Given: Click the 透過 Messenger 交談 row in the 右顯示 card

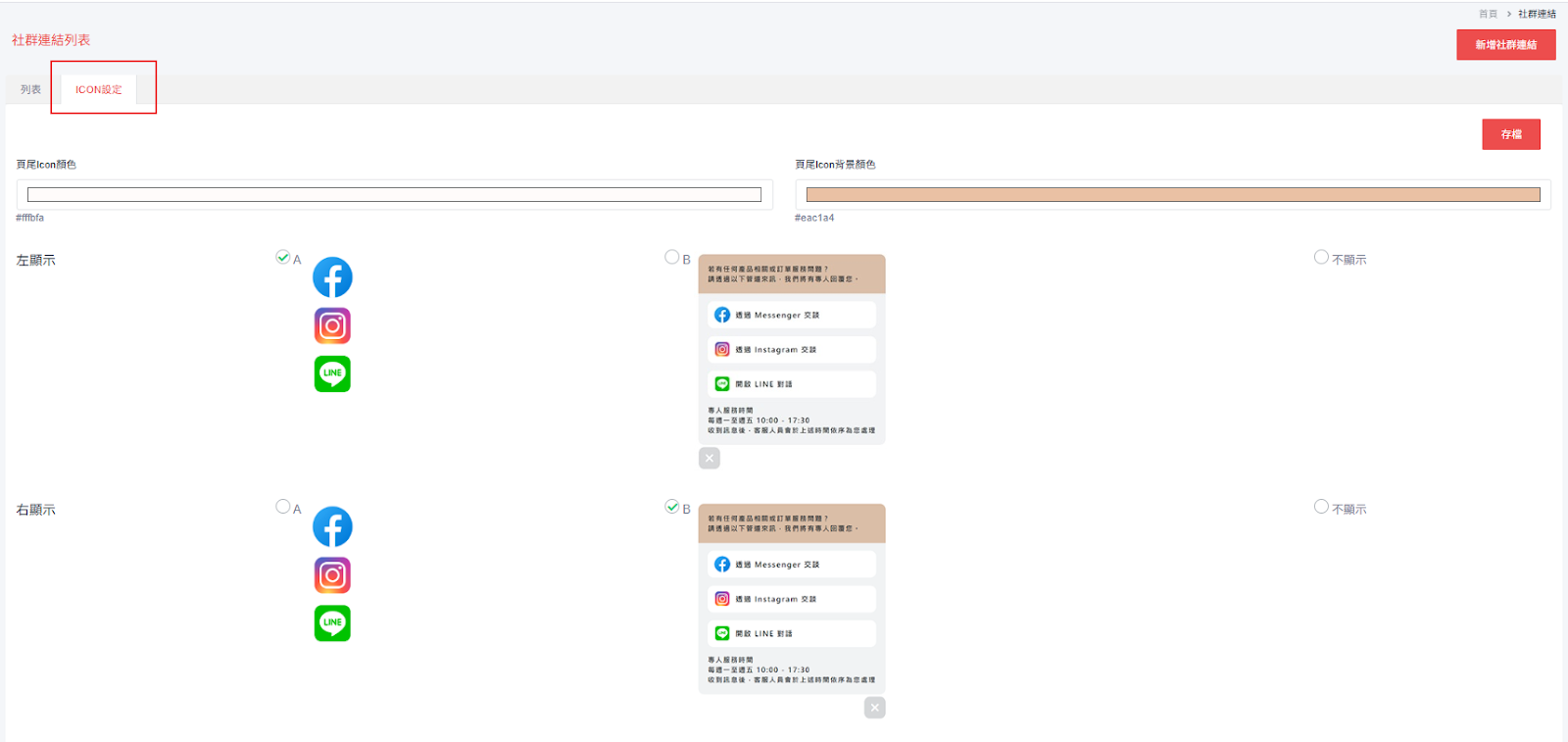Looking at the screenshot, I should coord(792,565).
